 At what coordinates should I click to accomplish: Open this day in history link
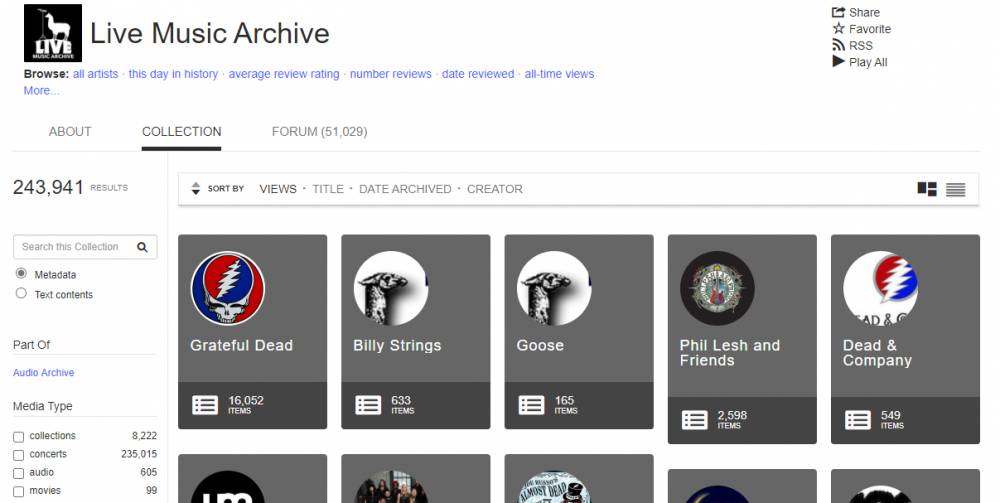(173, 74)
